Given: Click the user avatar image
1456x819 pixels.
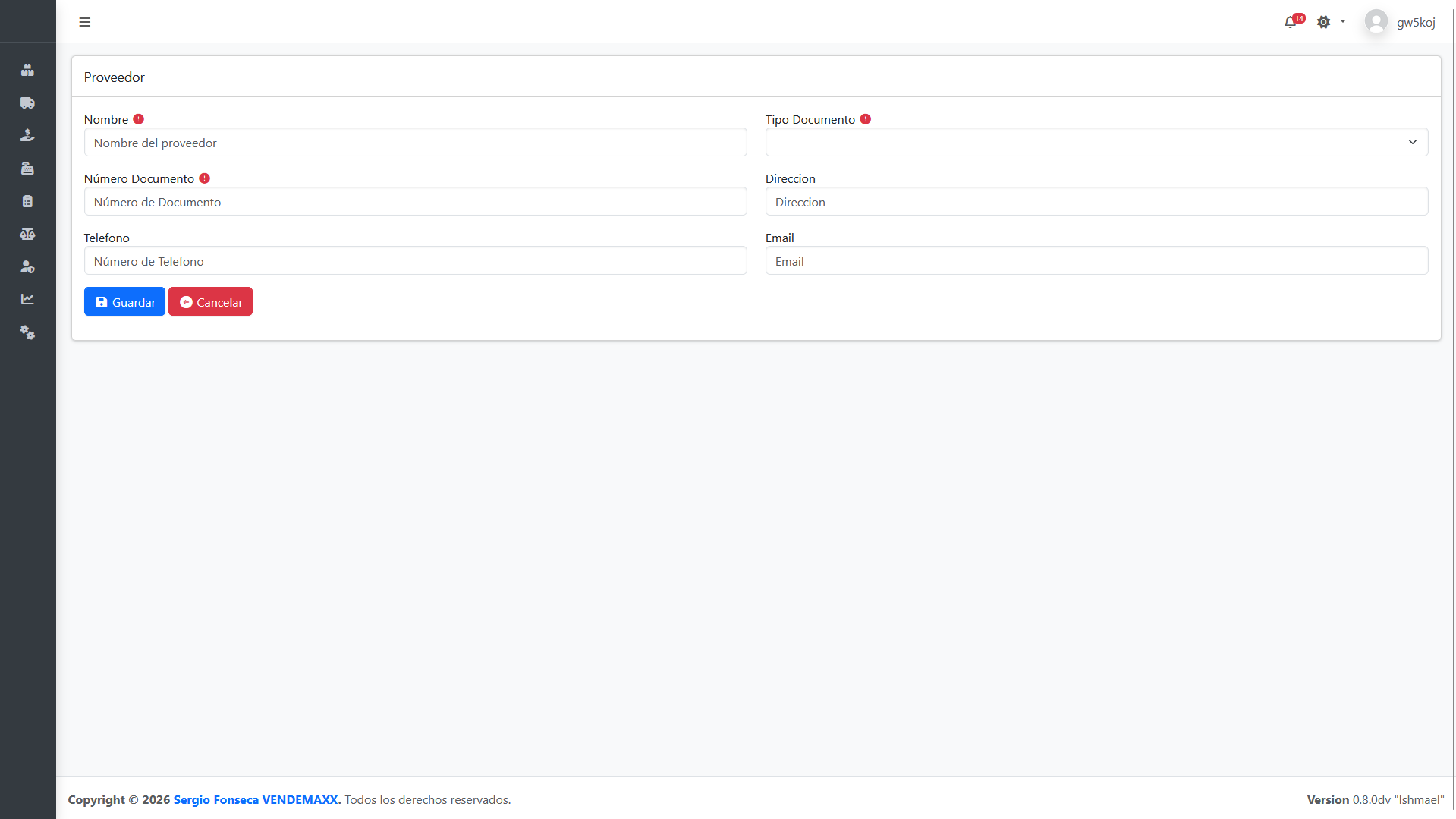Looking at the screenshot, I should click(1376, 21).
